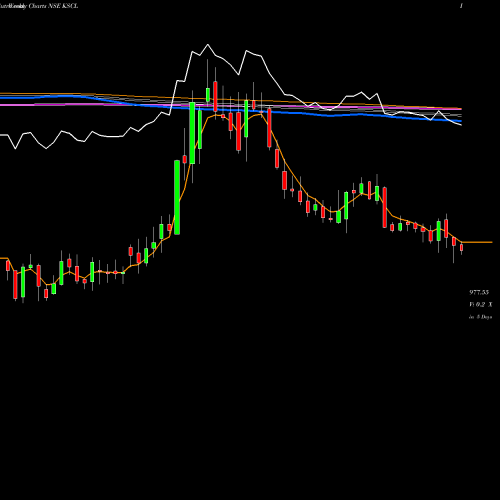
Task: Click the tallest green candle in the rally
Action: click(x=177, y=197)
